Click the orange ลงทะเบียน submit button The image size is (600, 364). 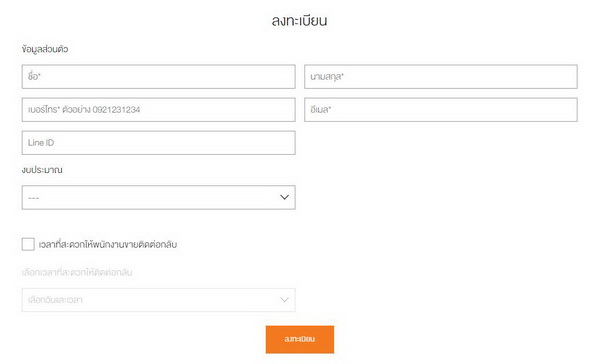pos(300,340)
